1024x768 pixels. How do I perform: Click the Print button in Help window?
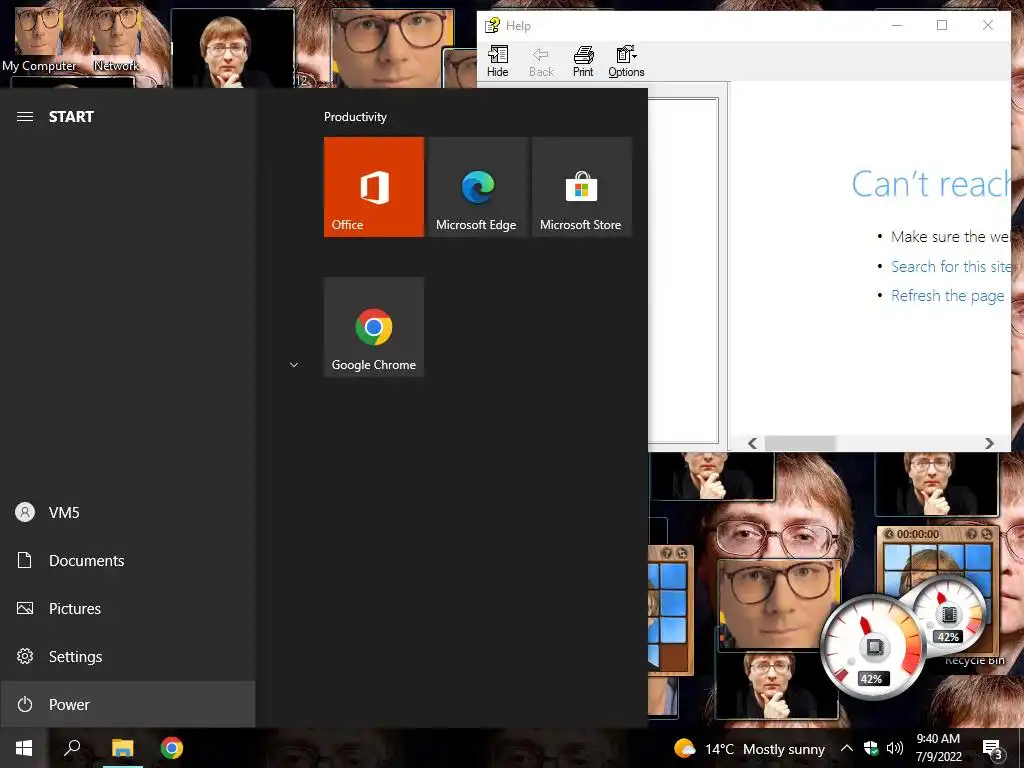(583, 62)
